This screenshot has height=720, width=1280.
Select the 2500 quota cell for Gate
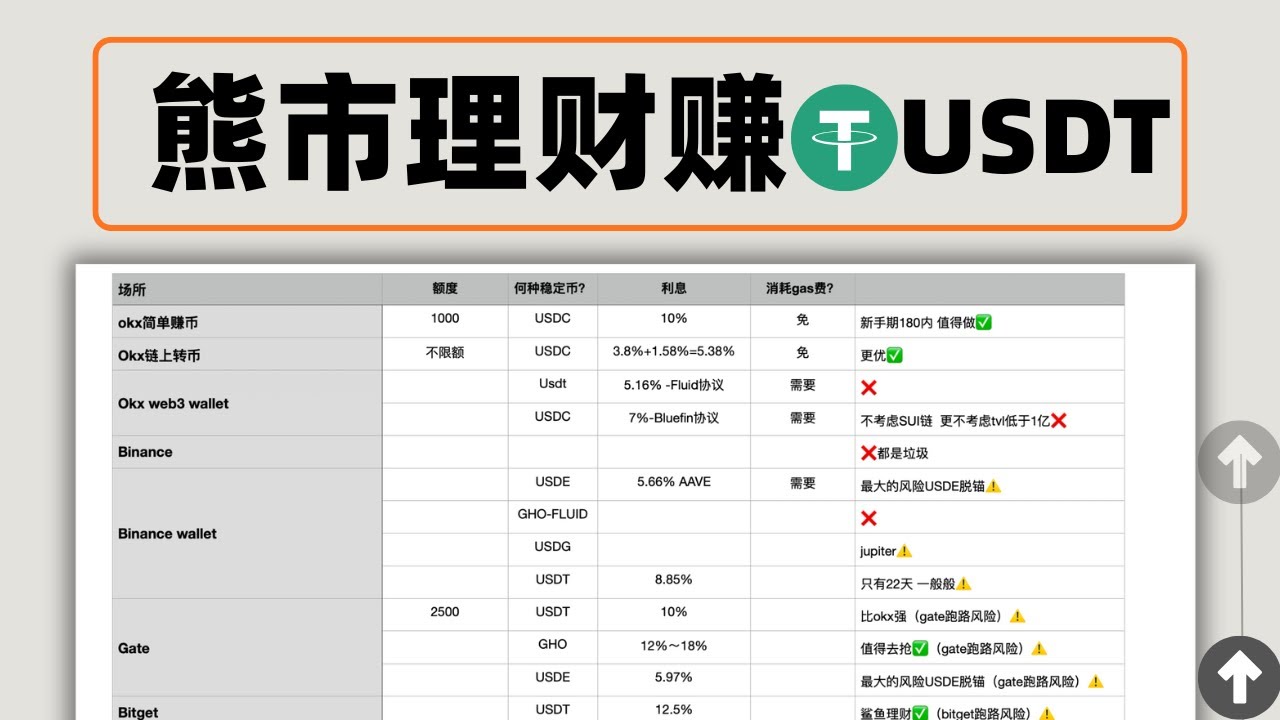(445, 612)
